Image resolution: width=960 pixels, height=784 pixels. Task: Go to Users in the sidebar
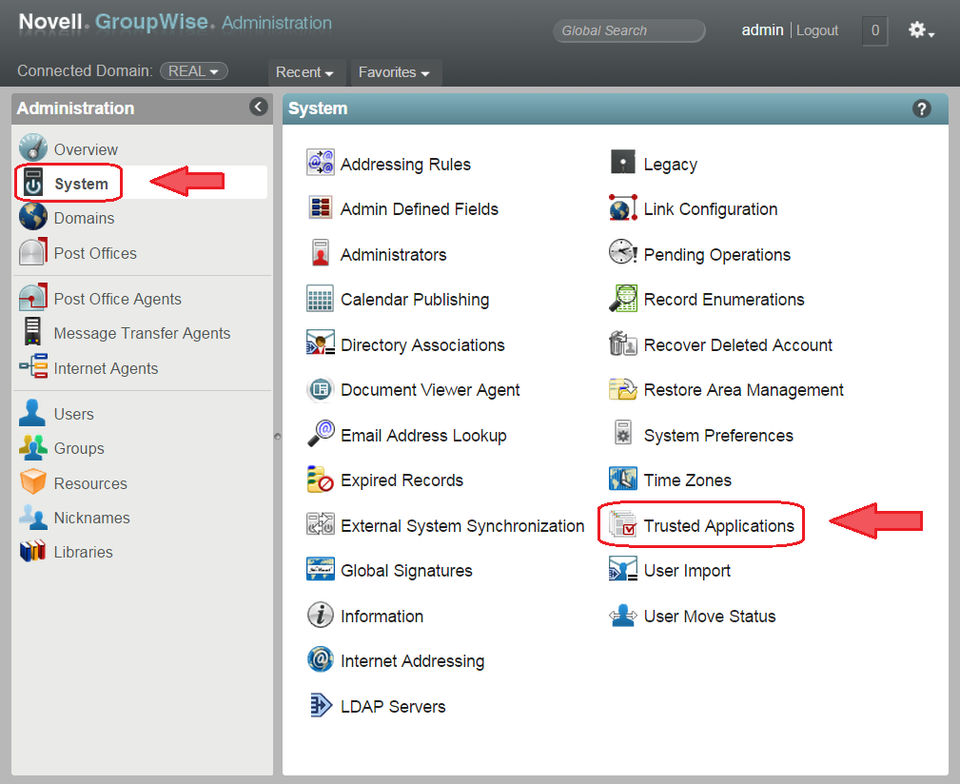point(73,414)
